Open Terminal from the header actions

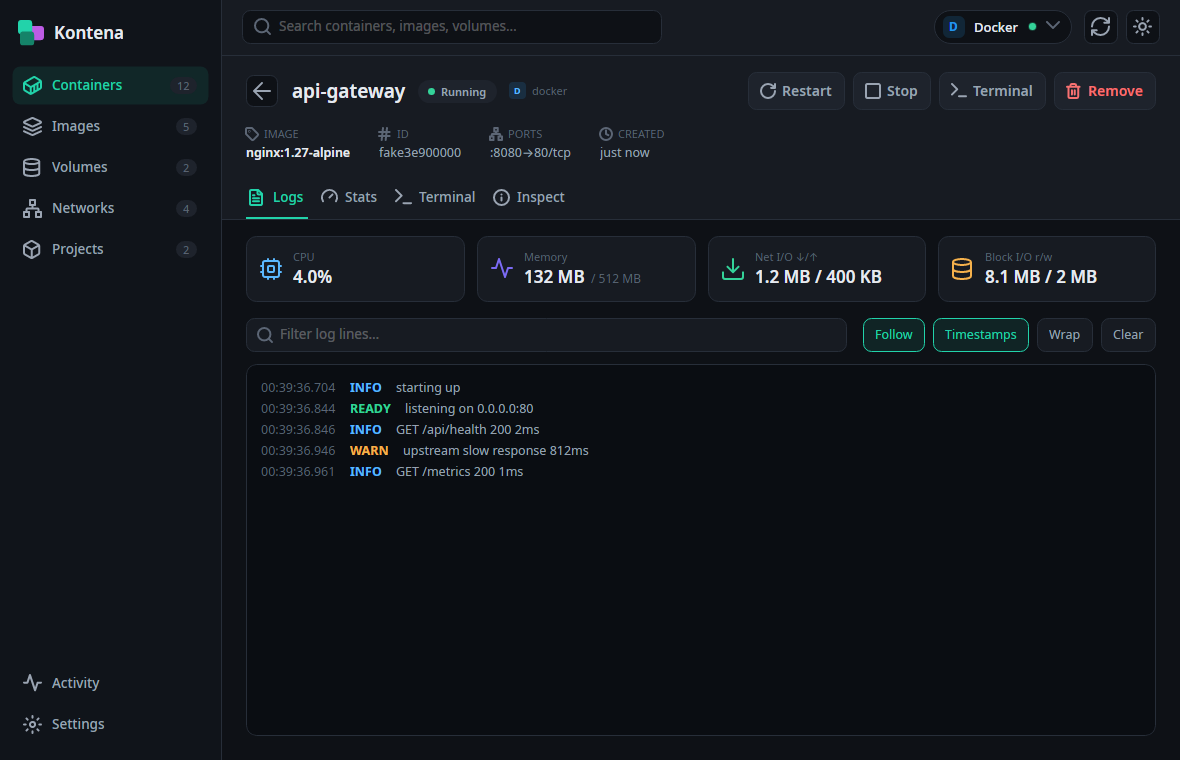tap(992, 91)
